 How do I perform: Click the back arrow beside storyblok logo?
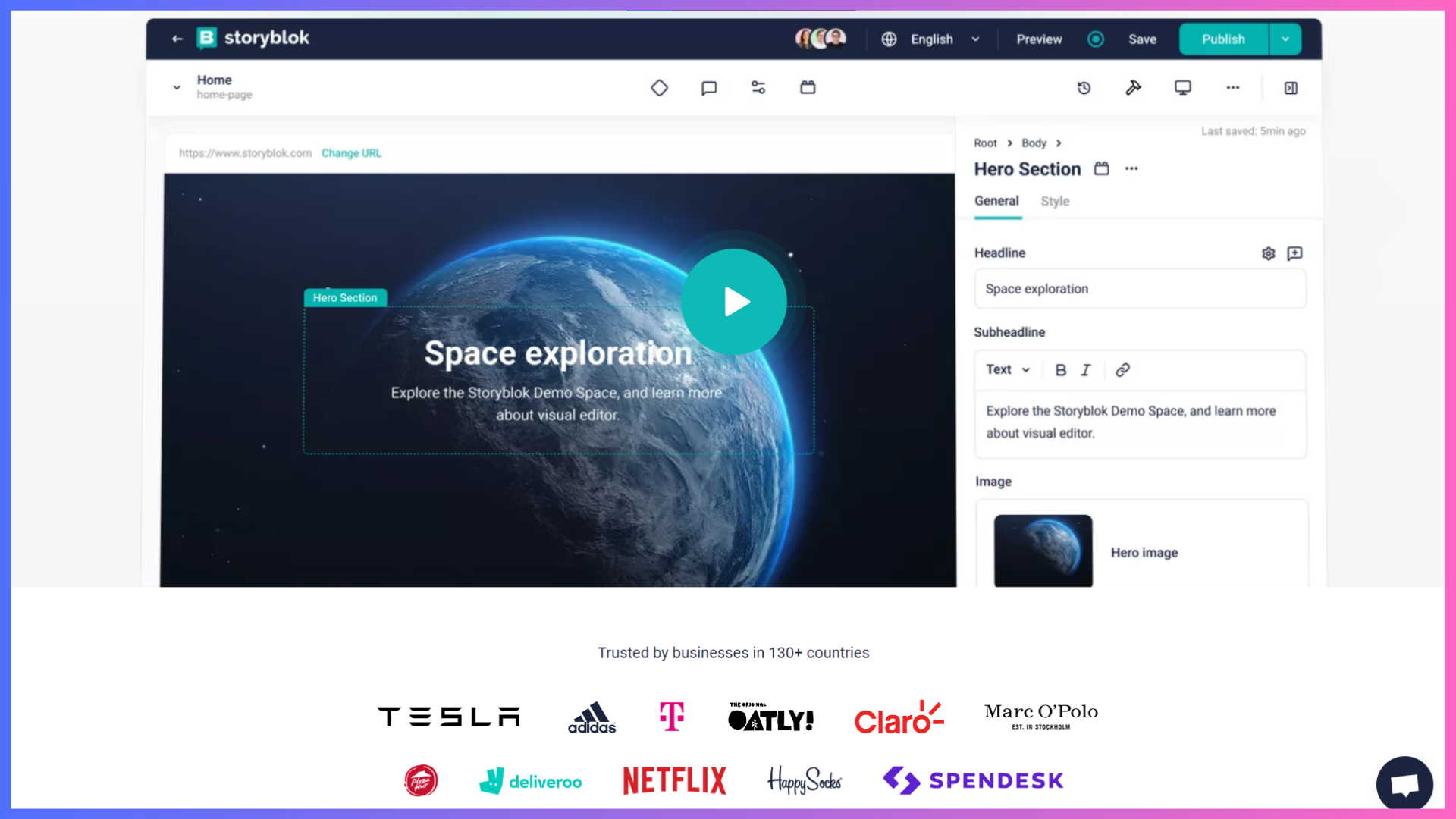coord(177,39)
